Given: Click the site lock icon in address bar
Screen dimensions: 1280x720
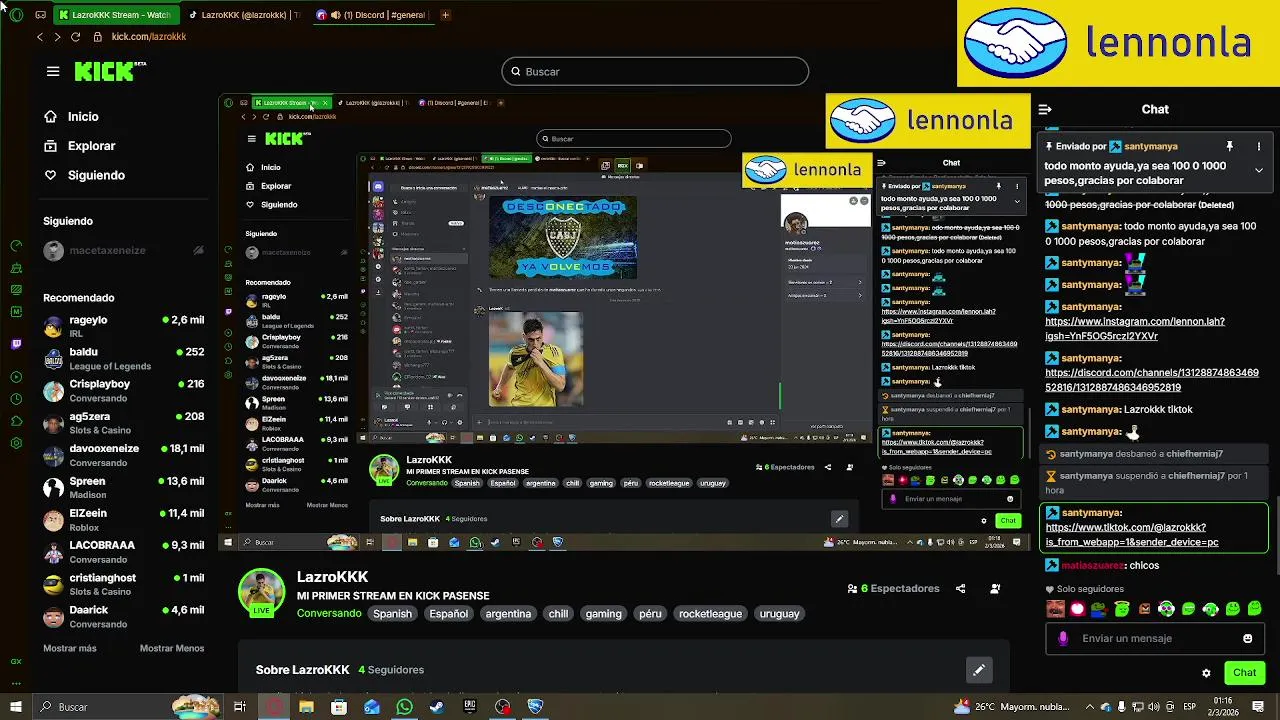Looking at the screenshot, I should 97,37.
